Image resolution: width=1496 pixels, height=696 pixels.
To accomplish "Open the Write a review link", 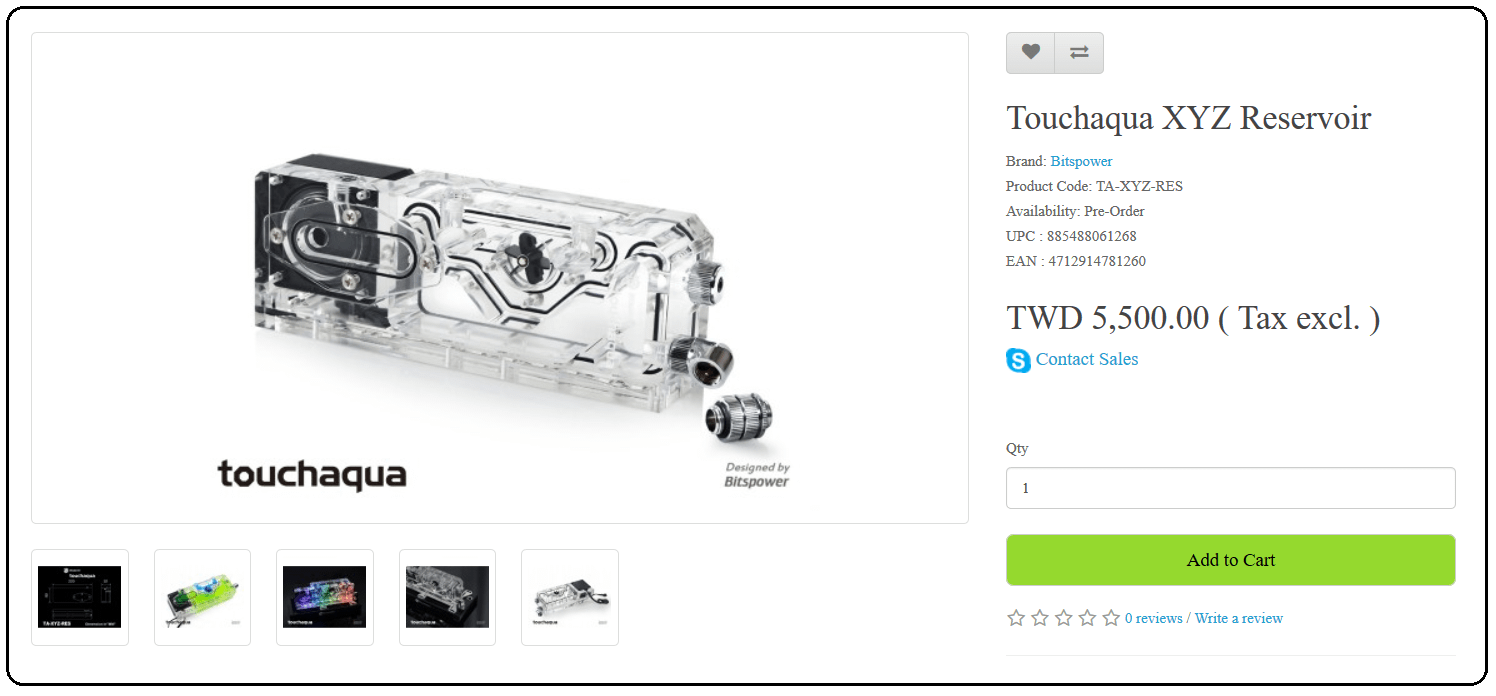I will point(1239,618).
